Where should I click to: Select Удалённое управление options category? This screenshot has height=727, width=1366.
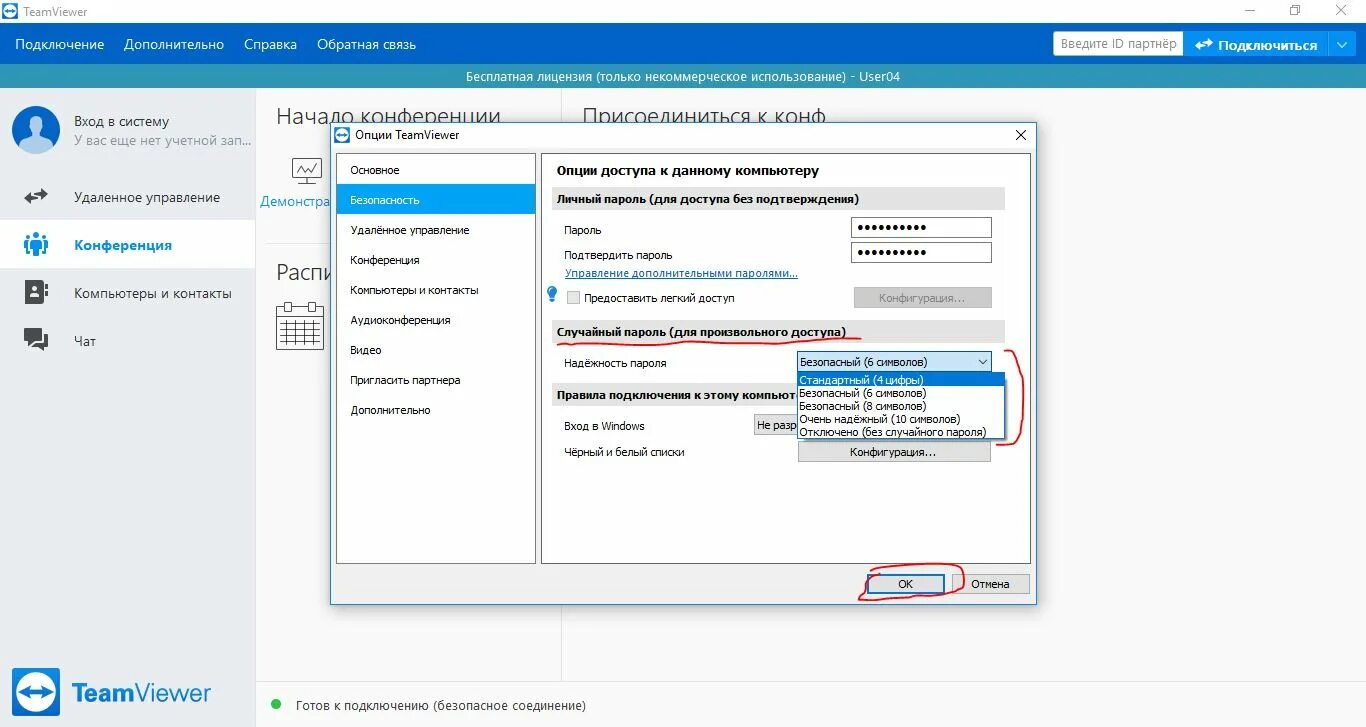tap(436, 230)
